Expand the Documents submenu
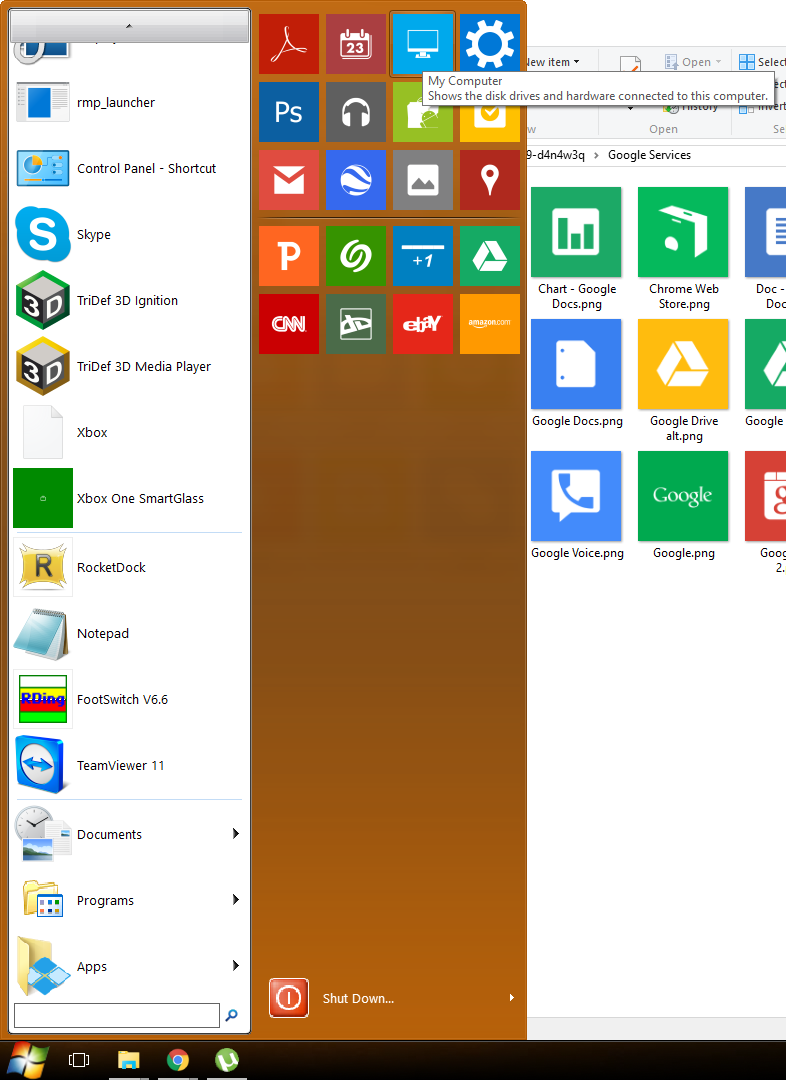The width and height of the screenshot is (786, 1080). pyautogui.click(x=236, y=834)
